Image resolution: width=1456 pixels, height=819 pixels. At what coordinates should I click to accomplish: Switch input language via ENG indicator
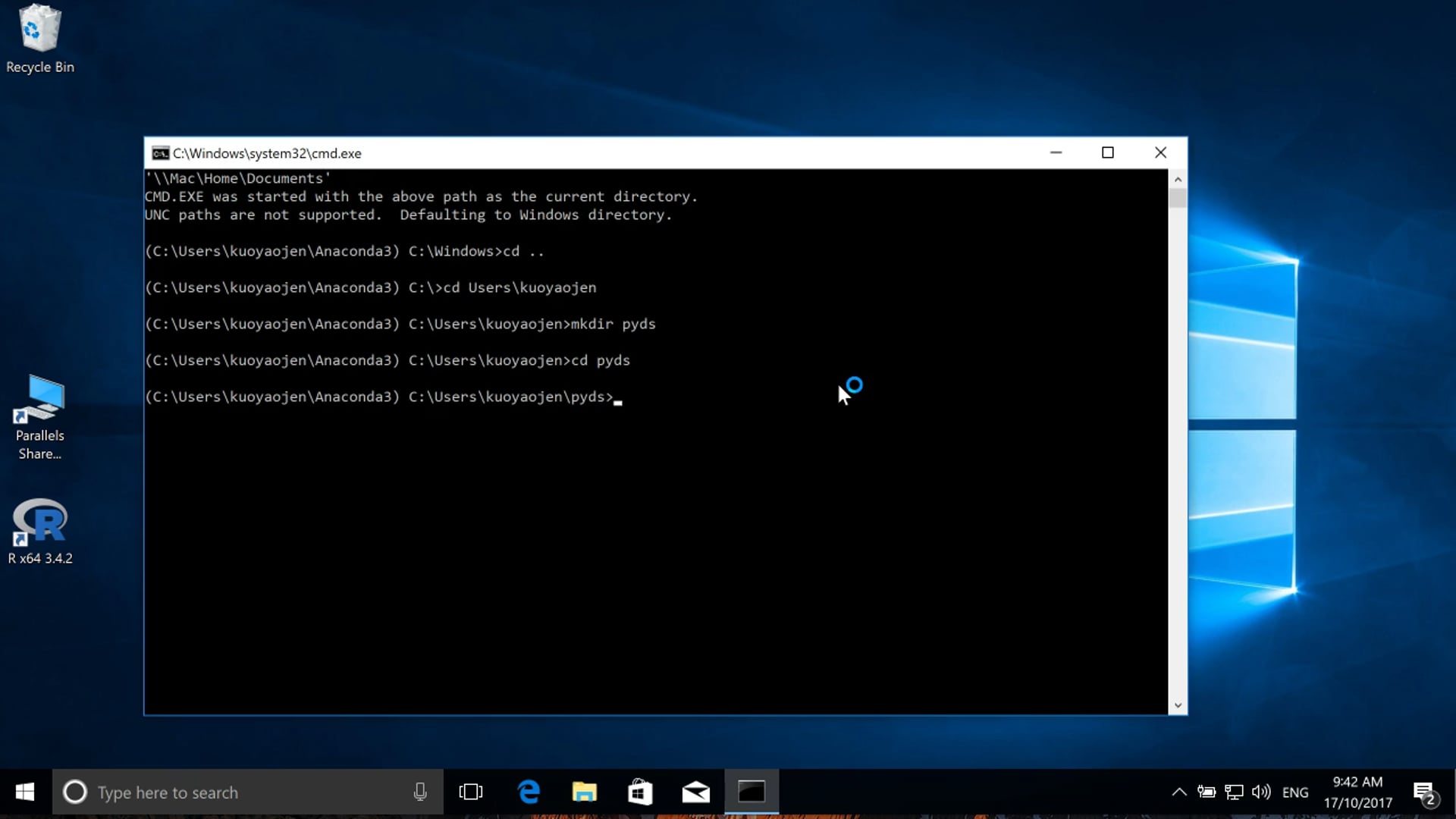click(x=1295, y=792)
